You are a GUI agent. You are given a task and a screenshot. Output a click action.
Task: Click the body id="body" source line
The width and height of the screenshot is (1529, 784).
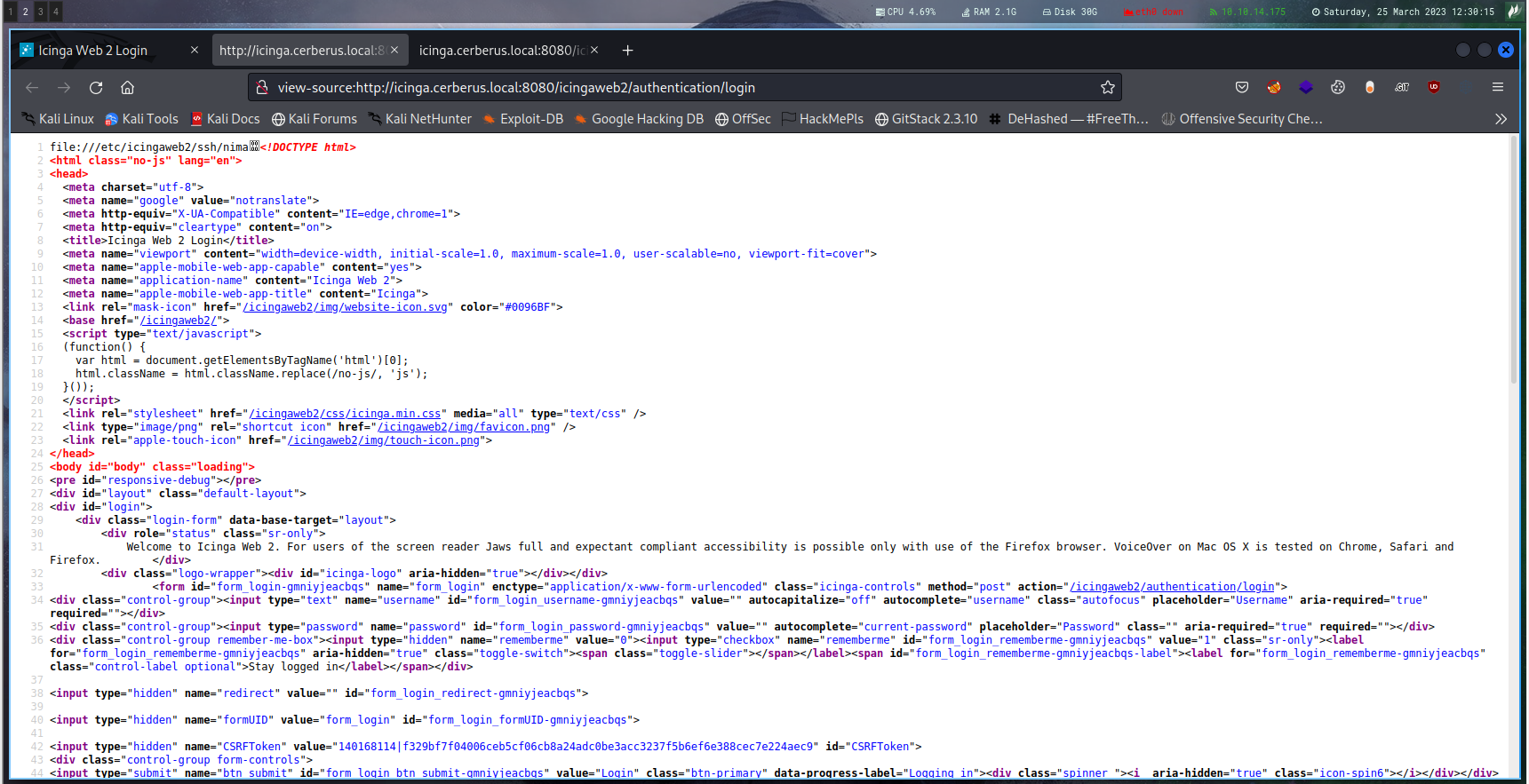point(152,467)
